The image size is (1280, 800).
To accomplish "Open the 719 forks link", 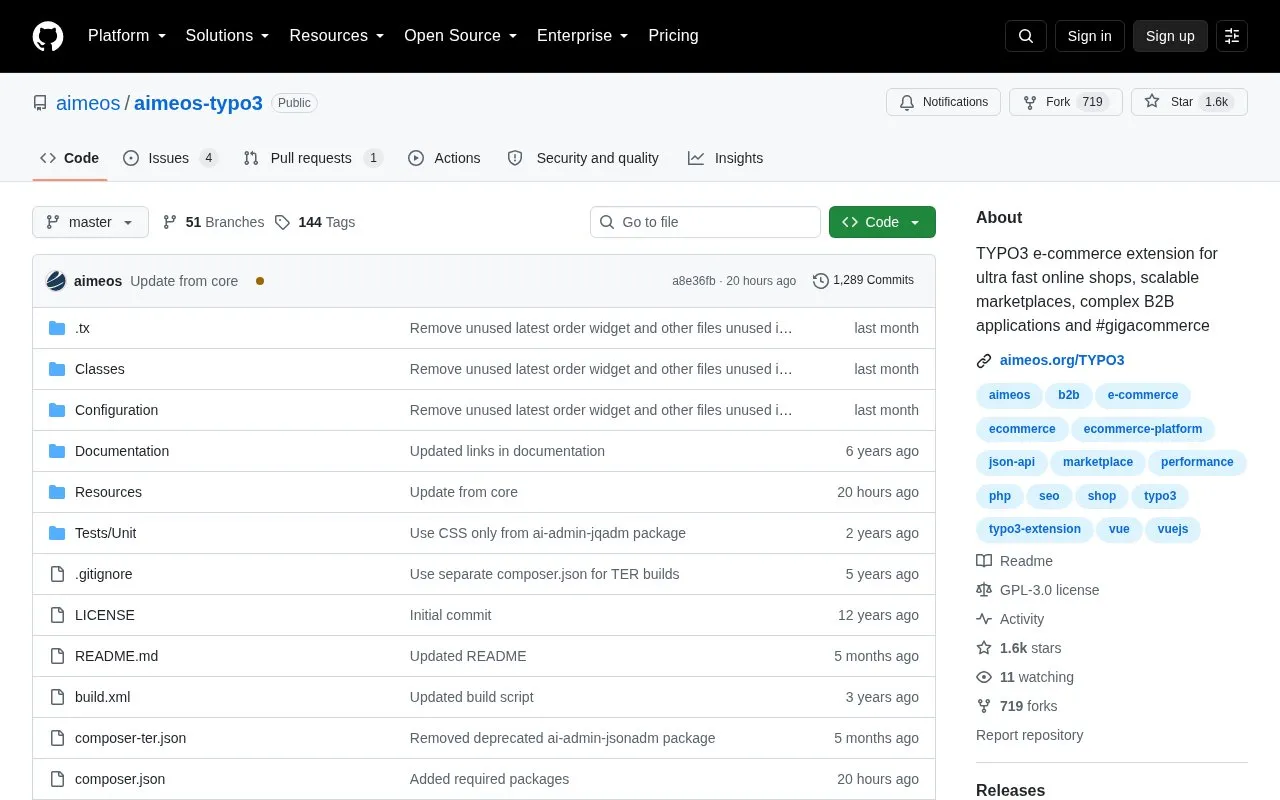I will click(1028, 706).
